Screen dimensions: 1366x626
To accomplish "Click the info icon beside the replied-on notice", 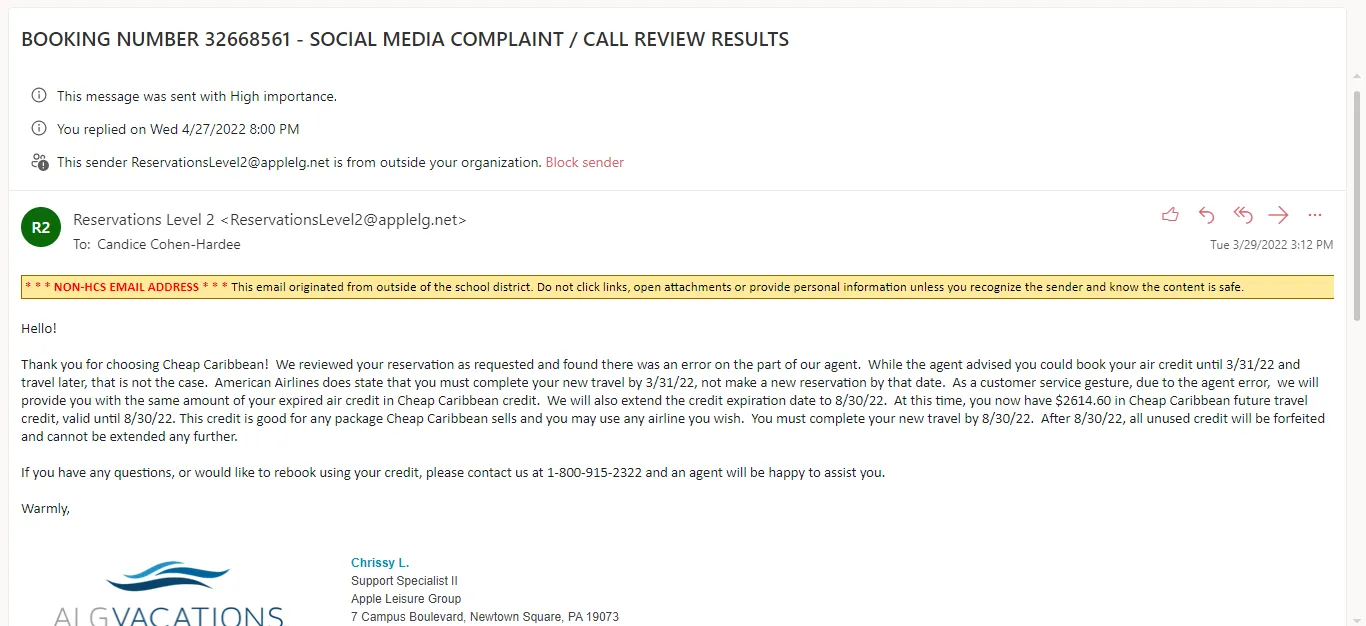I will (39, 129).
